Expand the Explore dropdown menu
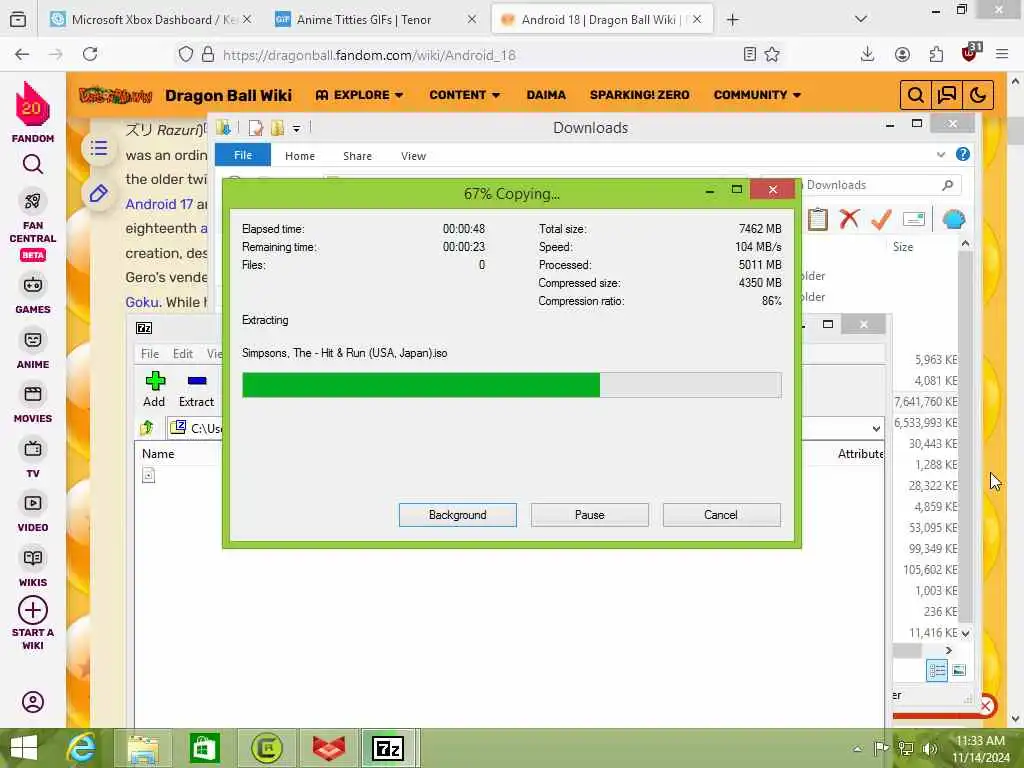This screenshot has height=768, width=1024. click(x=359, y=95)
